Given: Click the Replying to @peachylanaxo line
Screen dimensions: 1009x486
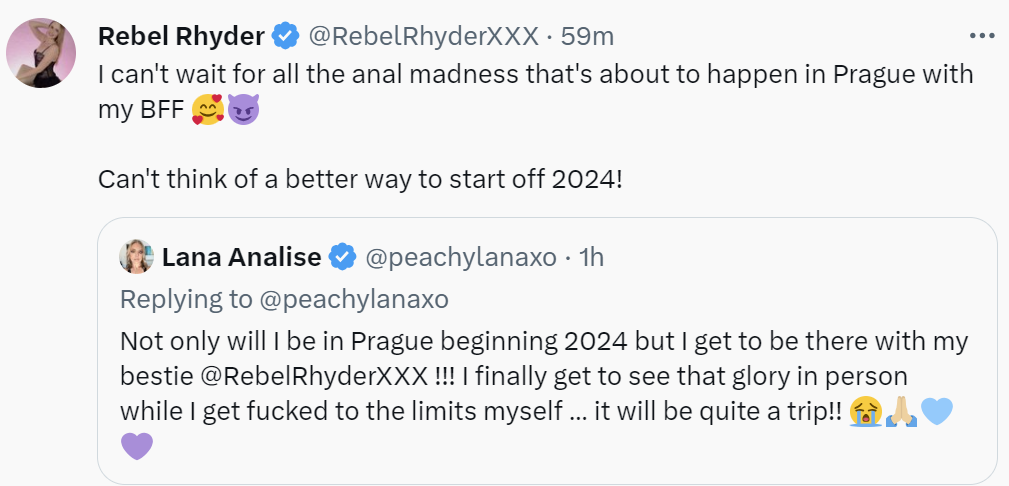Looking at the screenshot, I should (284, 299).
